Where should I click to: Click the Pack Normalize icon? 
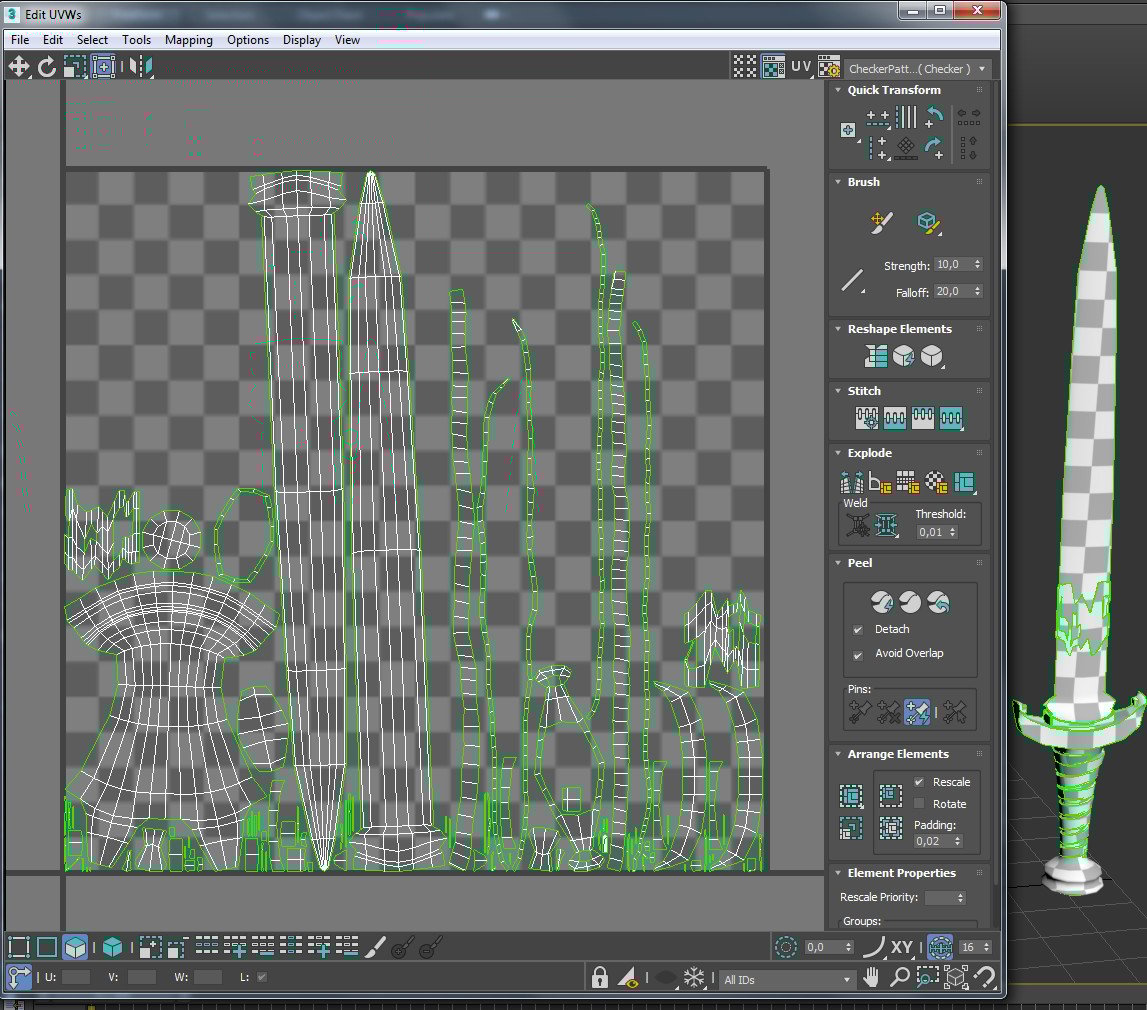pyautogui.click(x=890, y=828)
